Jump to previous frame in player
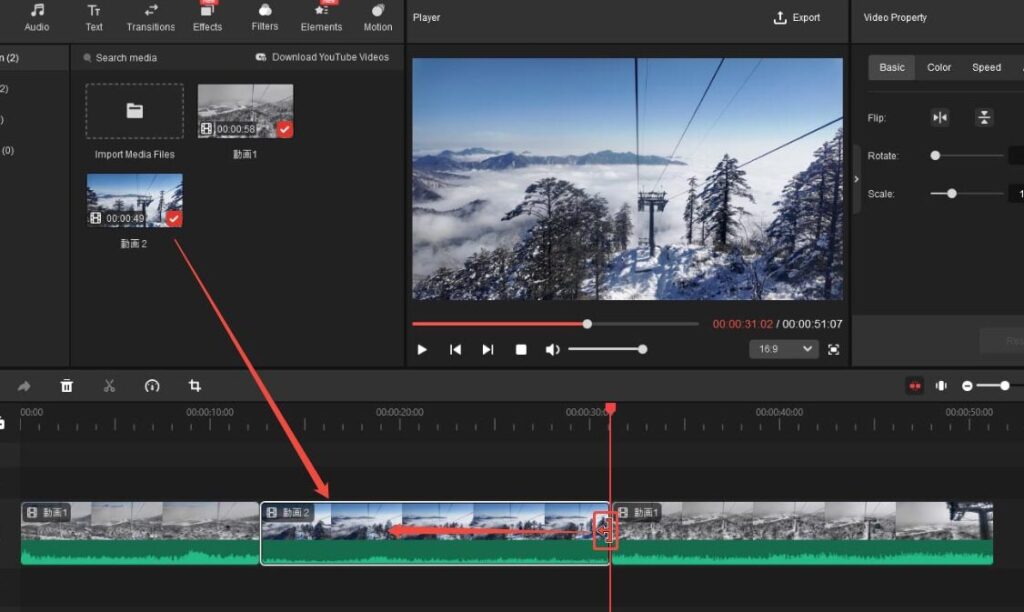The width and height of the screenshot is (1024, 612). click(455, 349)
